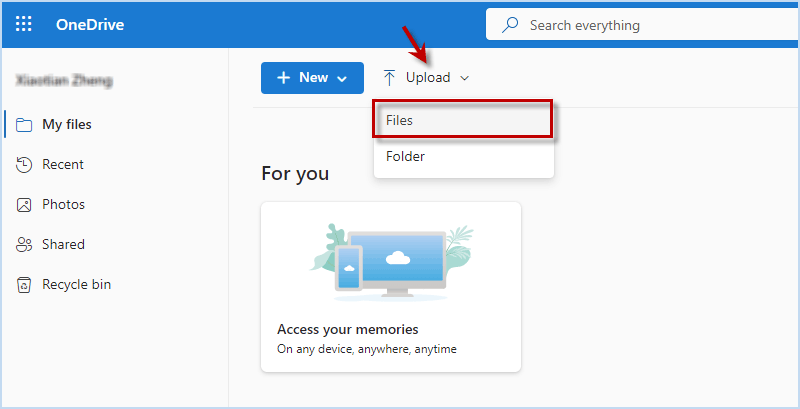Click the search magnifier icon

(510, 24)
